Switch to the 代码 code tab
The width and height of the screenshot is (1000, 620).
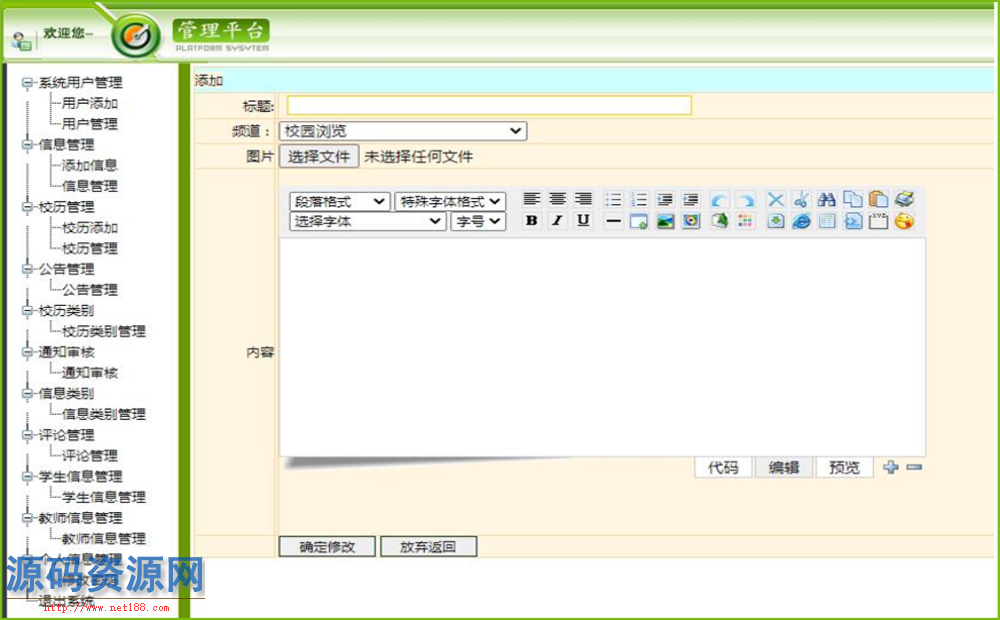pos(723,467)
